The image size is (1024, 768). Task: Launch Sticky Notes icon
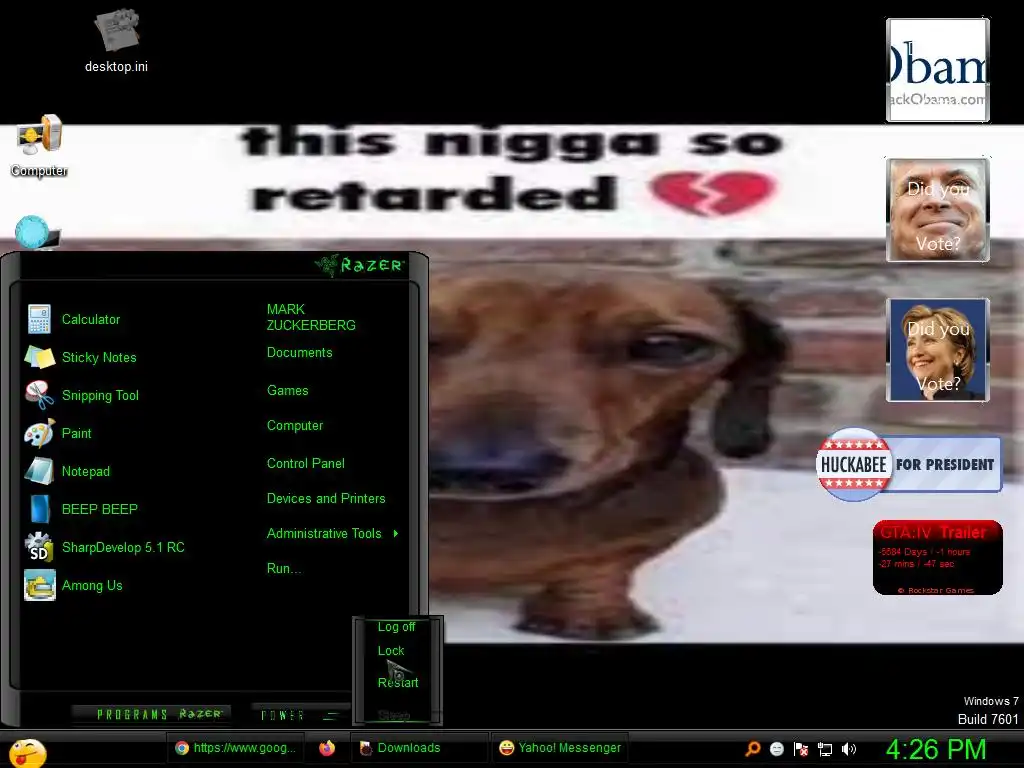(39, 357)
